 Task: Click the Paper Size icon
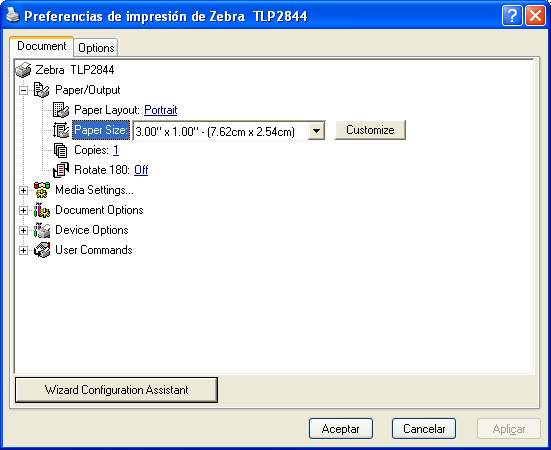pyautogui.click(x=61, y=130)
